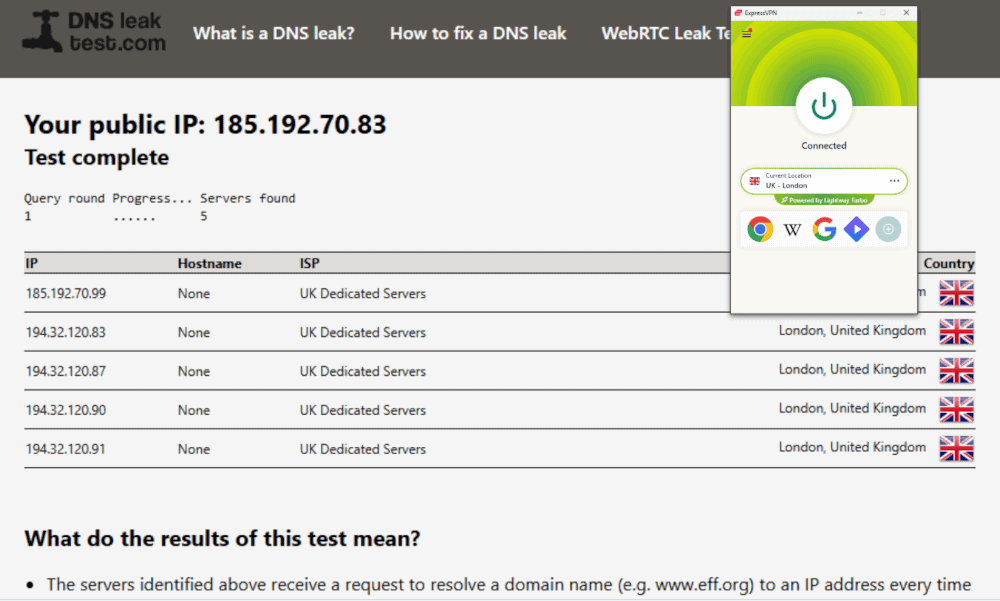Go to the WebRTC Leak Test page

point(666,33)
